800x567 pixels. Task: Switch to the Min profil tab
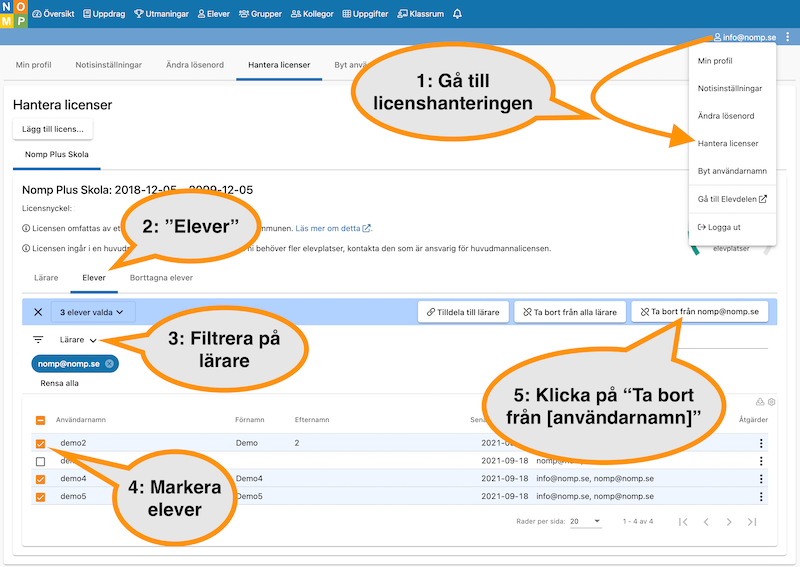[34, 65]
